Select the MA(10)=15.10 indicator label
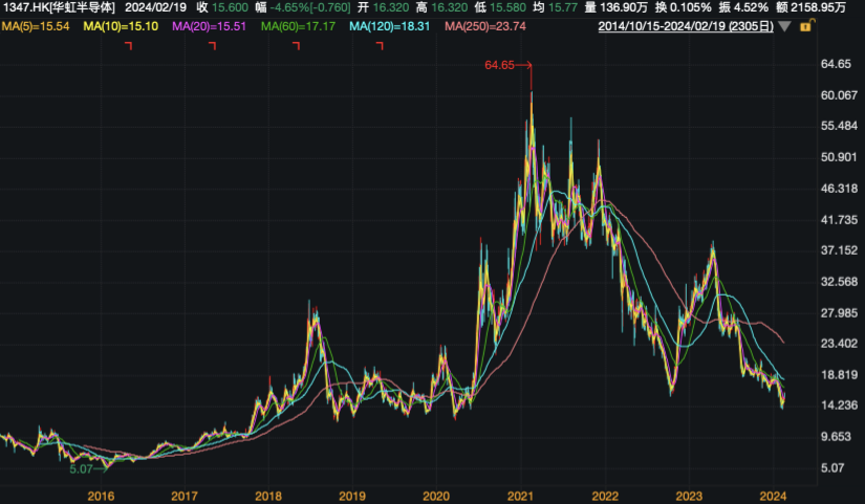866x504 pixels. tap(120, 26)
